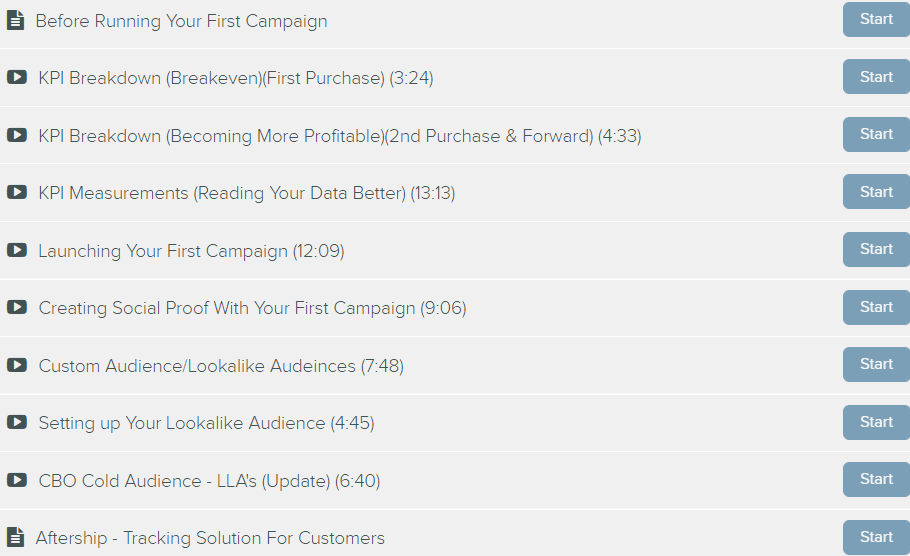Image resolution: width=910 pixels, height=556 pixels.
Task: Start the KPI Breakdown (Breakeven) video
Action: click(x=876, y=77)
